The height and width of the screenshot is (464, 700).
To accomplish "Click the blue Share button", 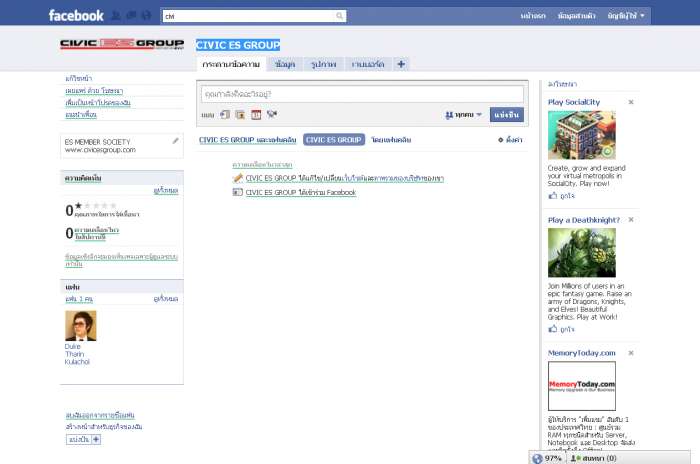I will pyautogui.click(x=507, y=115).
